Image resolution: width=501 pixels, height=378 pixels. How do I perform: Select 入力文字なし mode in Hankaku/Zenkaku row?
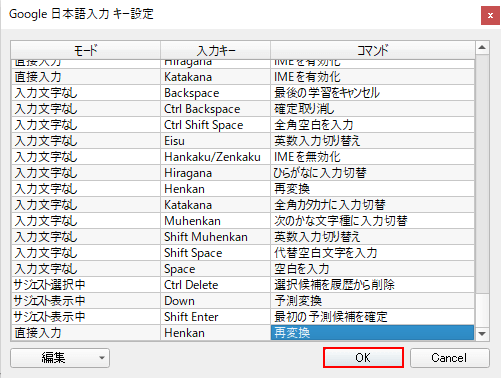coord(86,157)
